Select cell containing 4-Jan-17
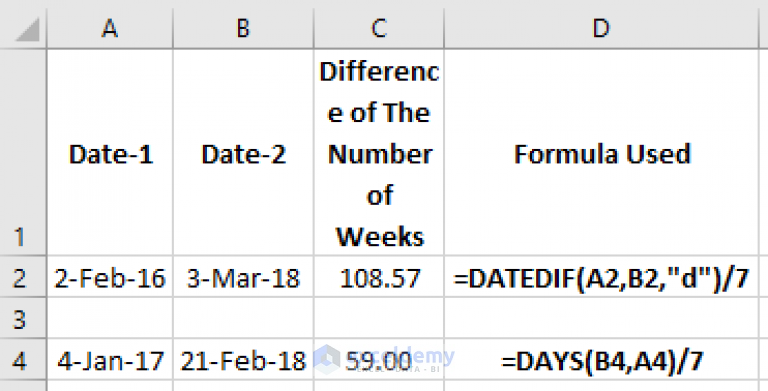 click(x=110, y=359)
